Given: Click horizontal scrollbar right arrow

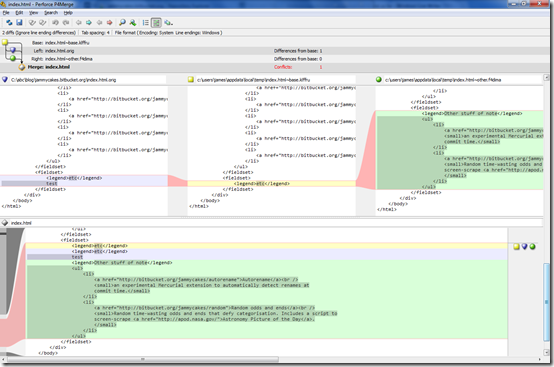Looking at the screenshot, I should coord(540,359).
